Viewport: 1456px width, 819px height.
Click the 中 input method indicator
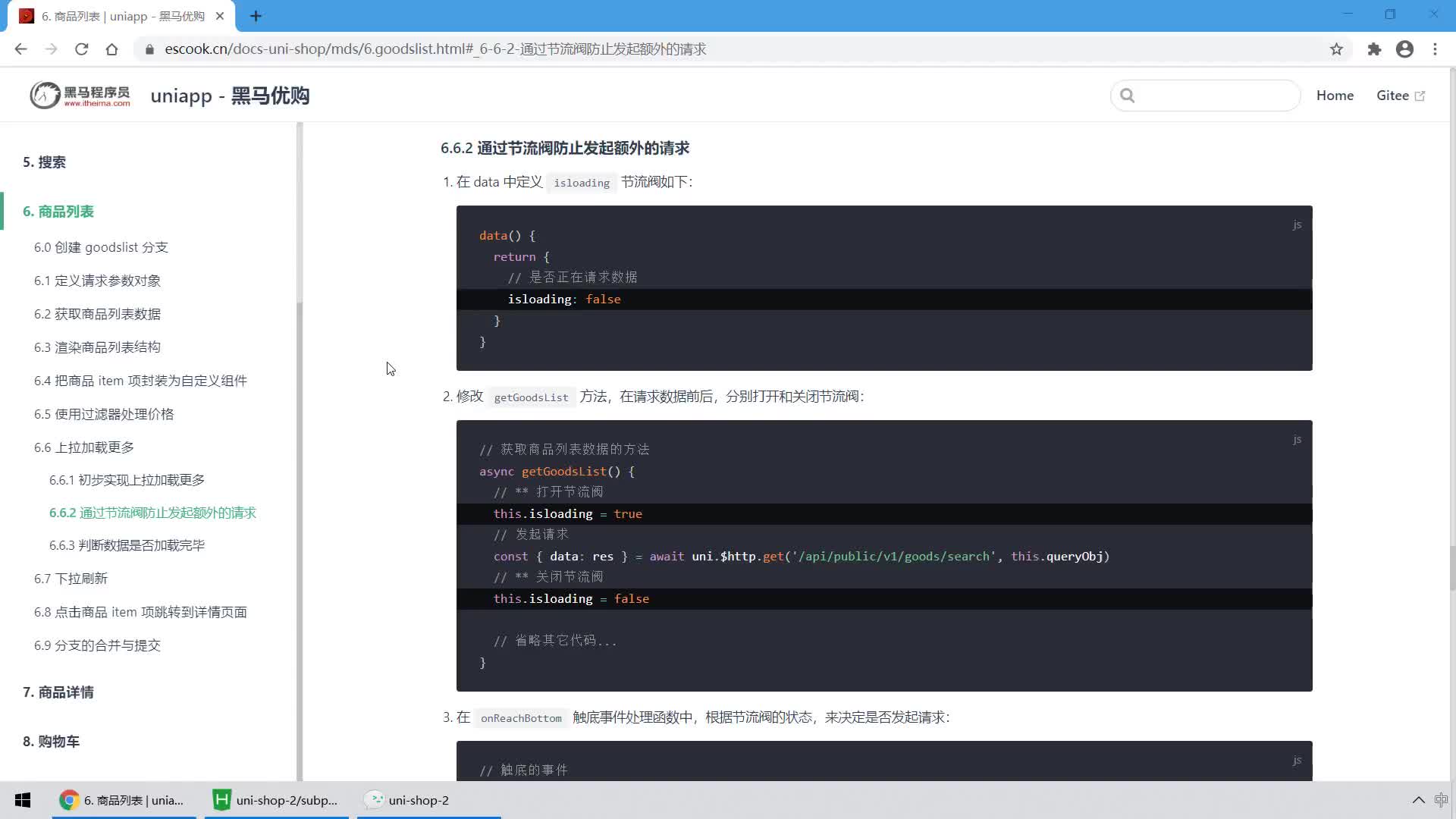[1441, 800]
